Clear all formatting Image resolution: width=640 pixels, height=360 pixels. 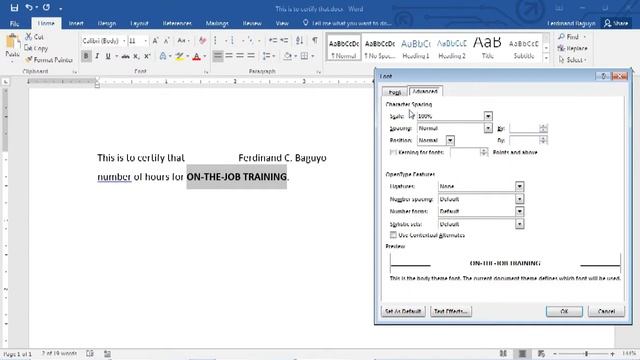point(202,41)
